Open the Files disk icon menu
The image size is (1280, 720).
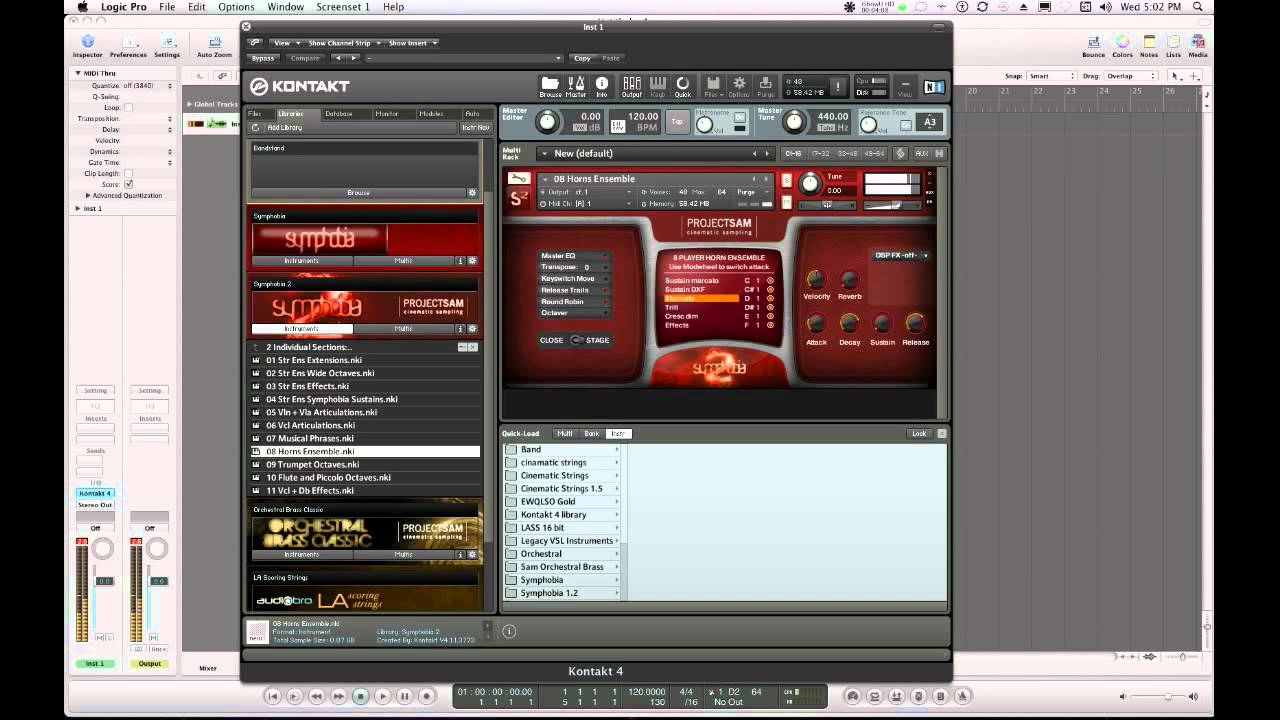(x=712, y=87)
